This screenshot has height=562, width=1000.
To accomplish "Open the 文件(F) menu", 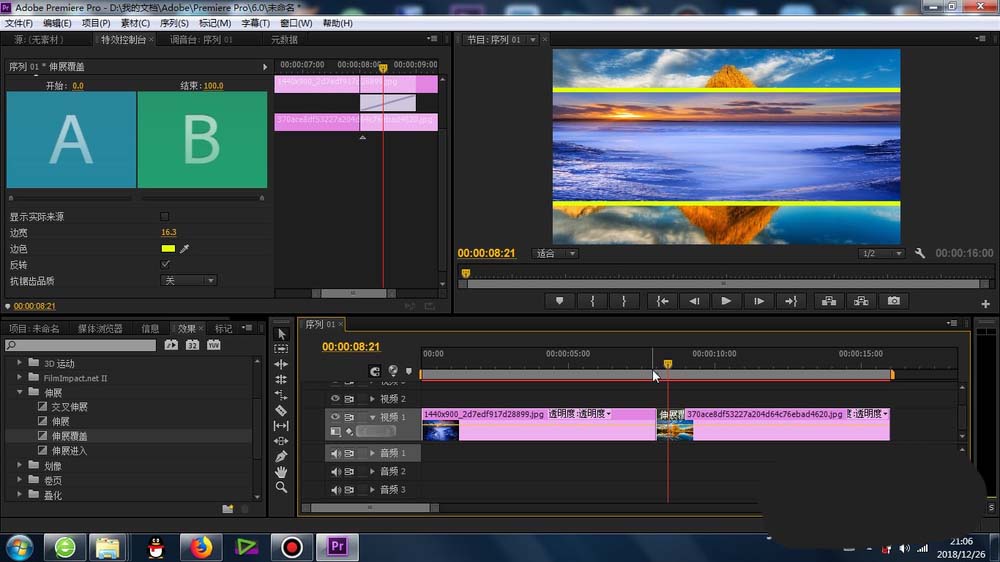I will click(19, 23).
